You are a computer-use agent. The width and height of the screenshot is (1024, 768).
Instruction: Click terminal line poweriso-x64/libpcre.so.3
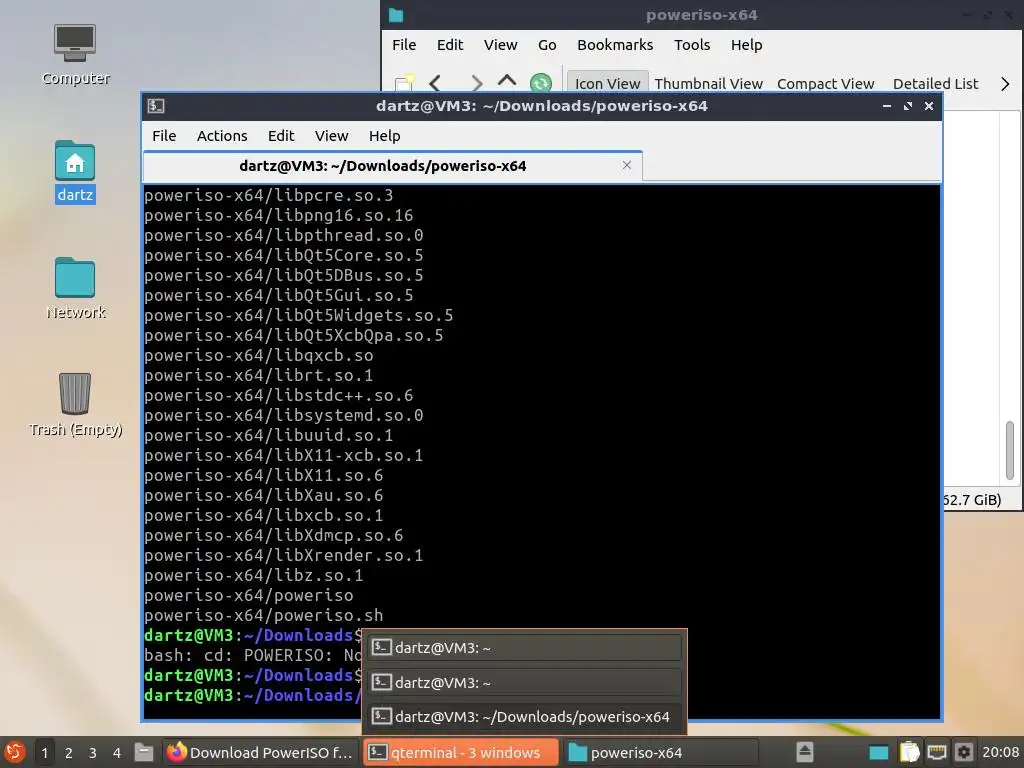pos(268,195)
